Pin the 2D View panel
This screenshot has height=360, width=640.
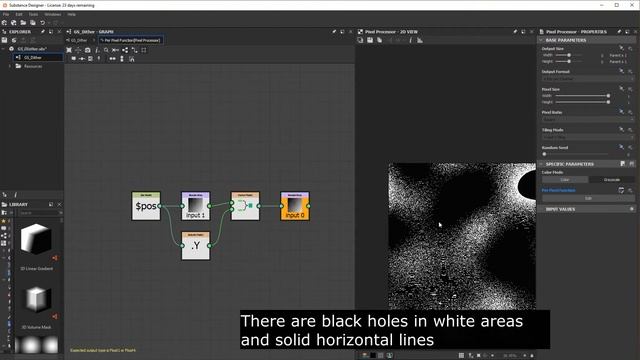point(515,32)
